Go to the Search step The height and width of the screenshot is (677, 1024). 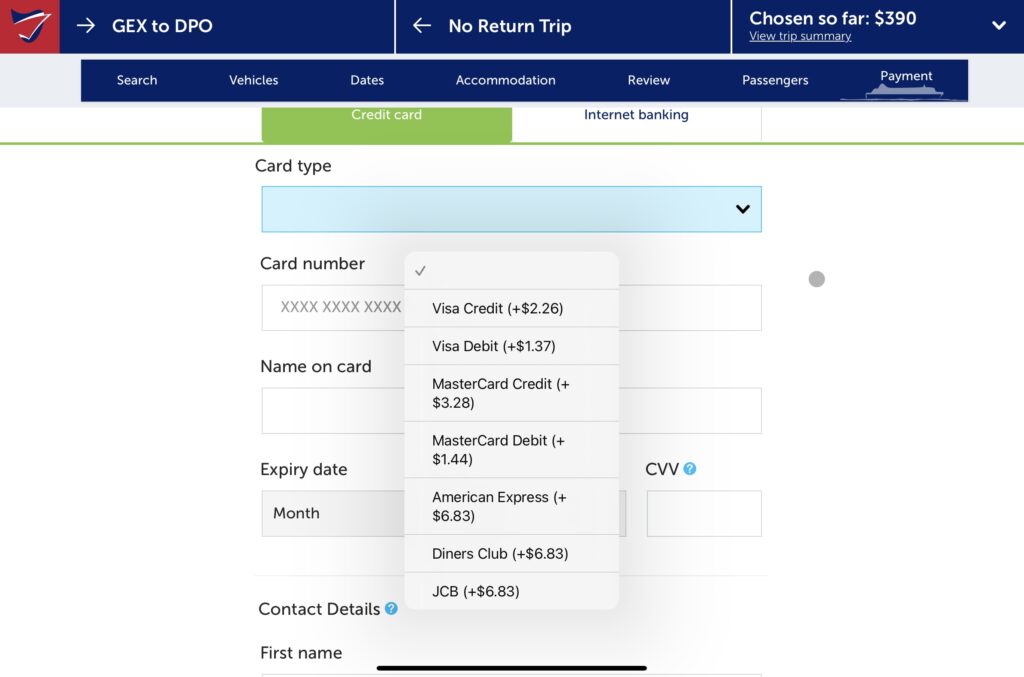(137, 80)
